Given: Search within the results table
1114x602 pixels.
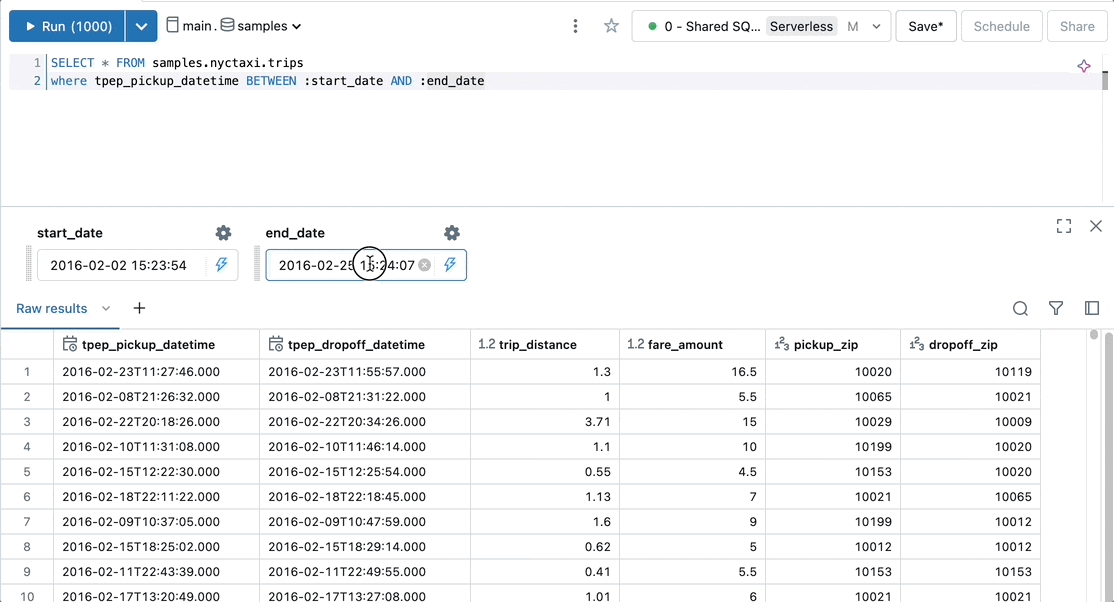Looking at the screenshot, I should pyautogui.click(x=1020, y=308).
